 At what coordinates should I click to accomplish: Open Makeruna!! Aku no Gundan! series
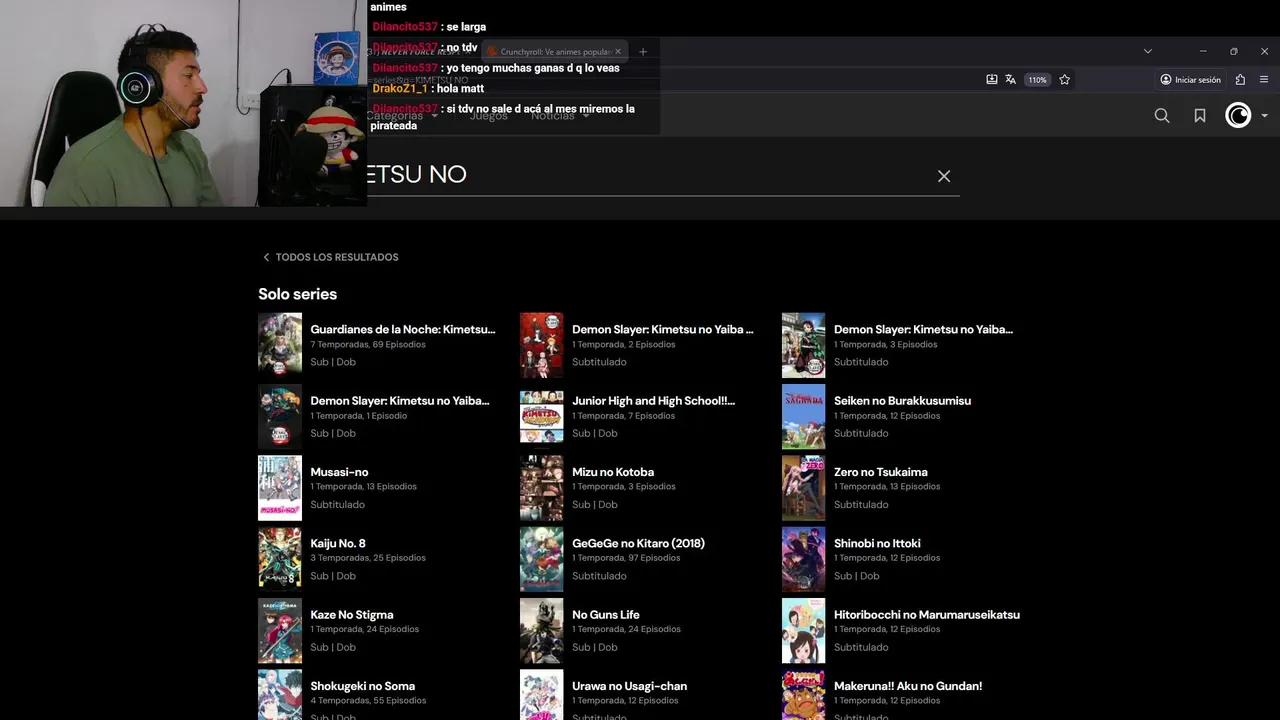pos(908,686)
